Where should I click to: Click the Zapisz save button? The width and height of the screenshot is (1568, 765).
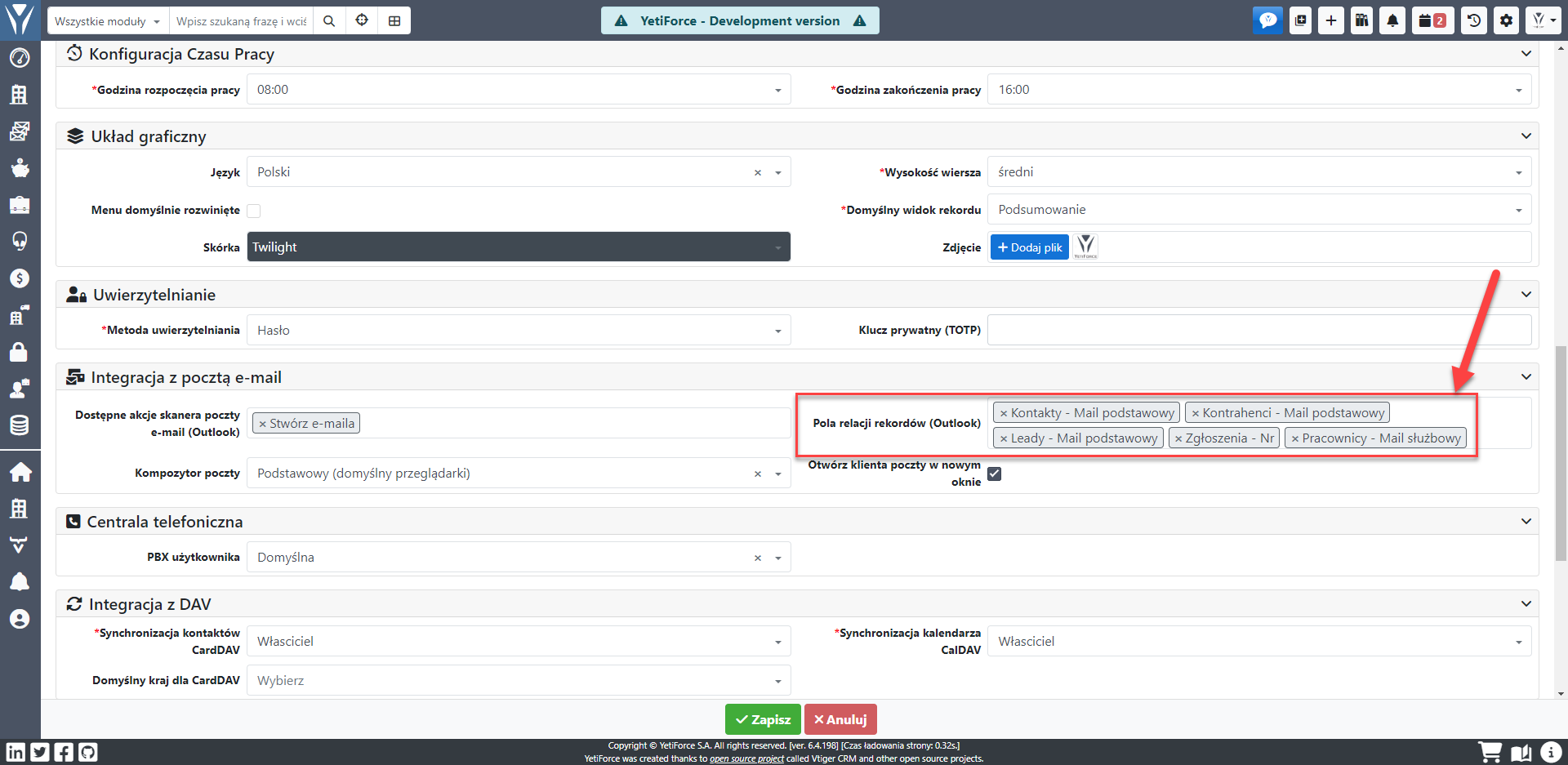[x=763, y=719]
